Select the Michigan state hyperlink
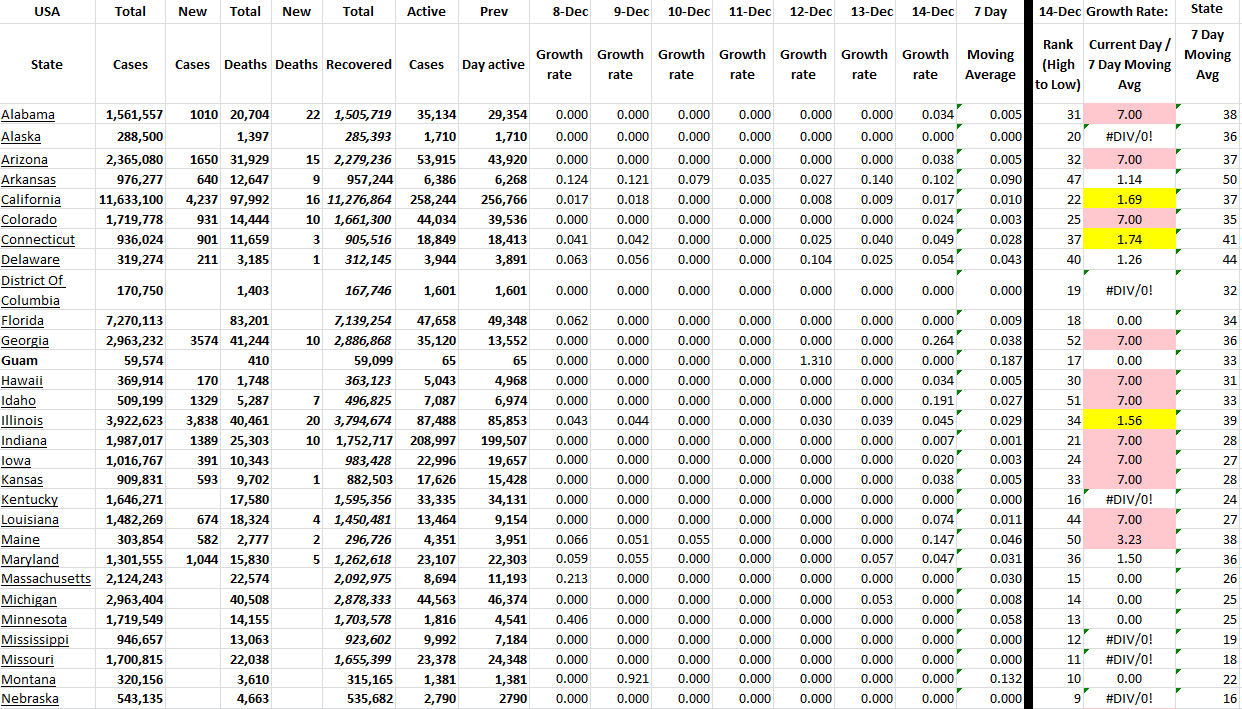 point(29,599)
